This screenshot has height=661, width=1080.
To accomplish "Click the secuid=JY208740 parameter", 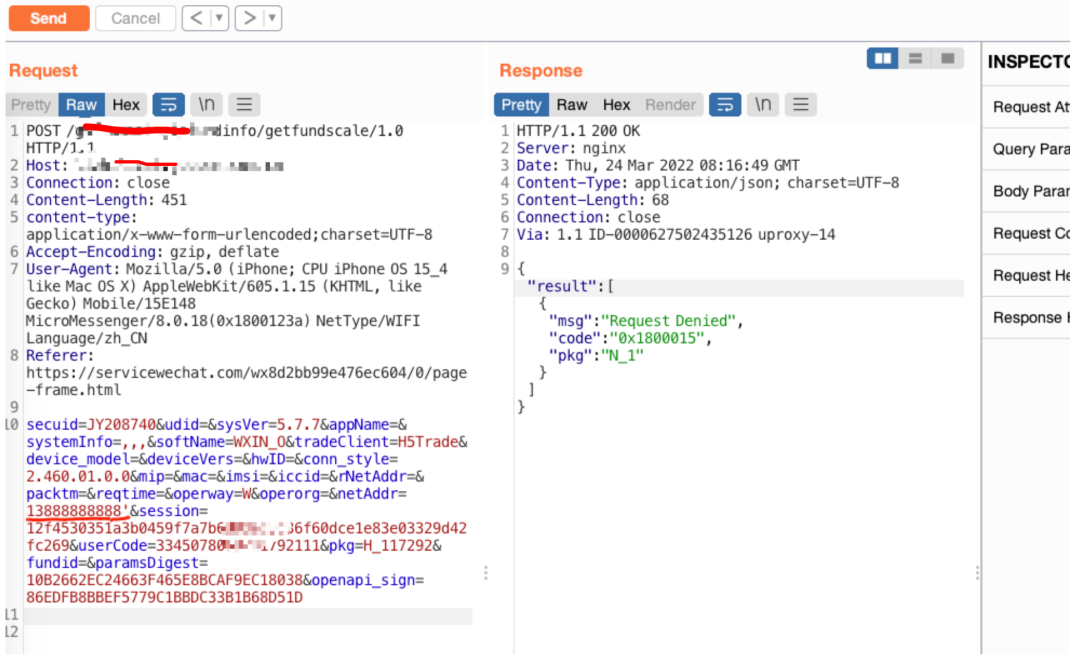I will pyautogui.click(x=91, y=424).
